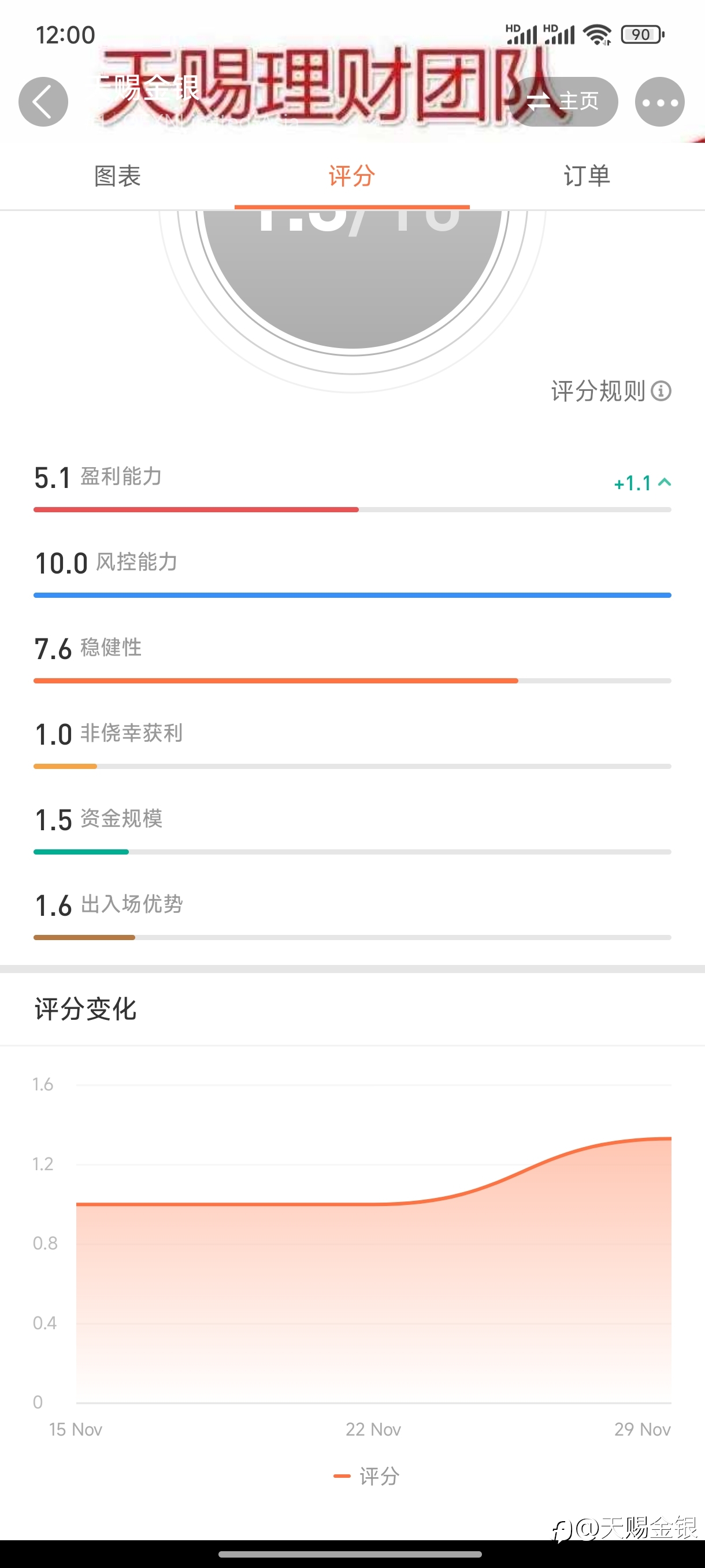Image resolution: width=705 pixels, height=1568 pixels.
Task: Select the 出入场优势 score row
Action: [x=352, y=914]
